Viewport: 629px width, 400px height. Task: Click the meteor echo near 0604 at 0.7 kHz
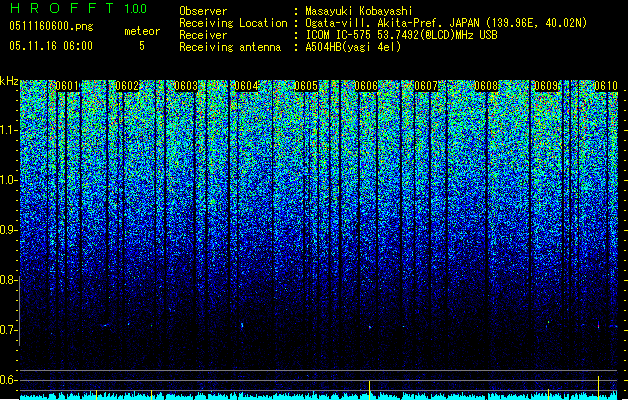point(242,325)
